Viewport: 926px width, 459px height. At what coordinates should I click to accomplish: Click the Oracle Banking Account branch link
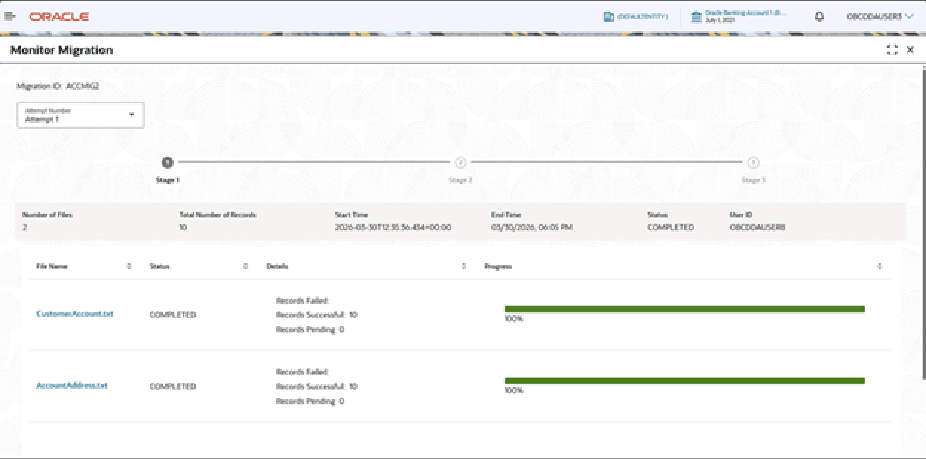pos(746,13)
